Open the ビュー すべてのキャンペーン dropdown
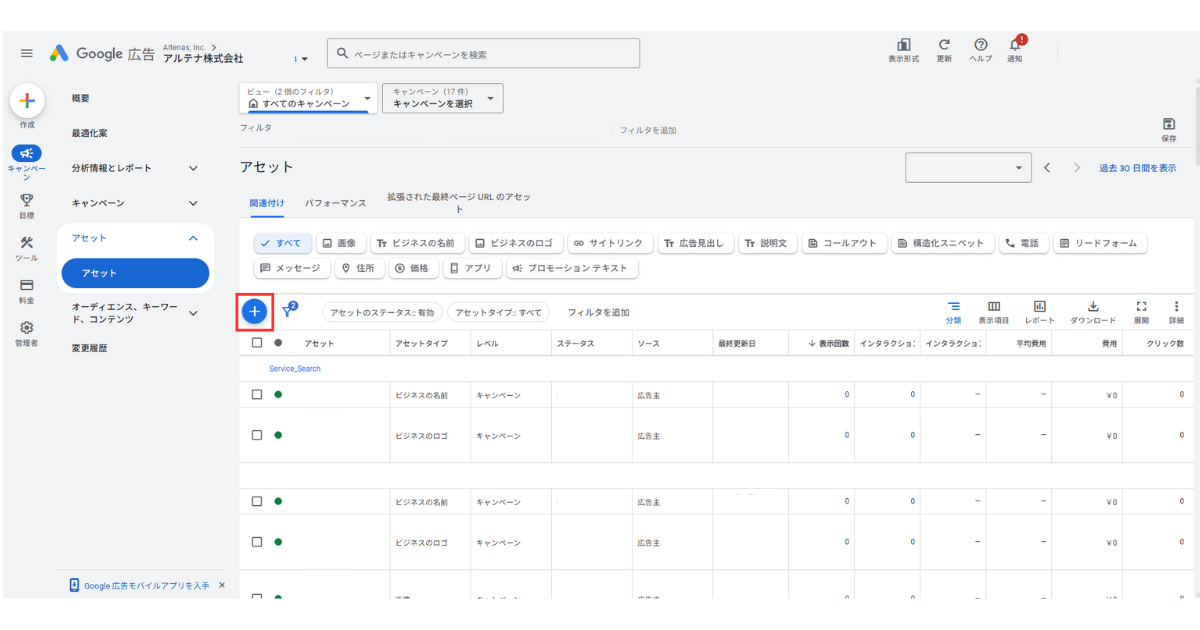Image resolution: width=1200 pixels, height=630 pixels. click(309, 98)
